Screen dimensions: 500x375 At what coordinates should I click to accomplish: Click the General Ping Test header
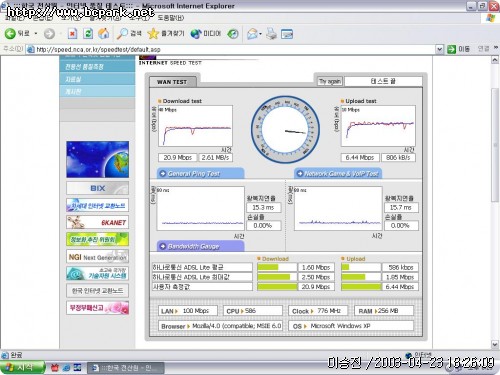(x=201, y=174)
